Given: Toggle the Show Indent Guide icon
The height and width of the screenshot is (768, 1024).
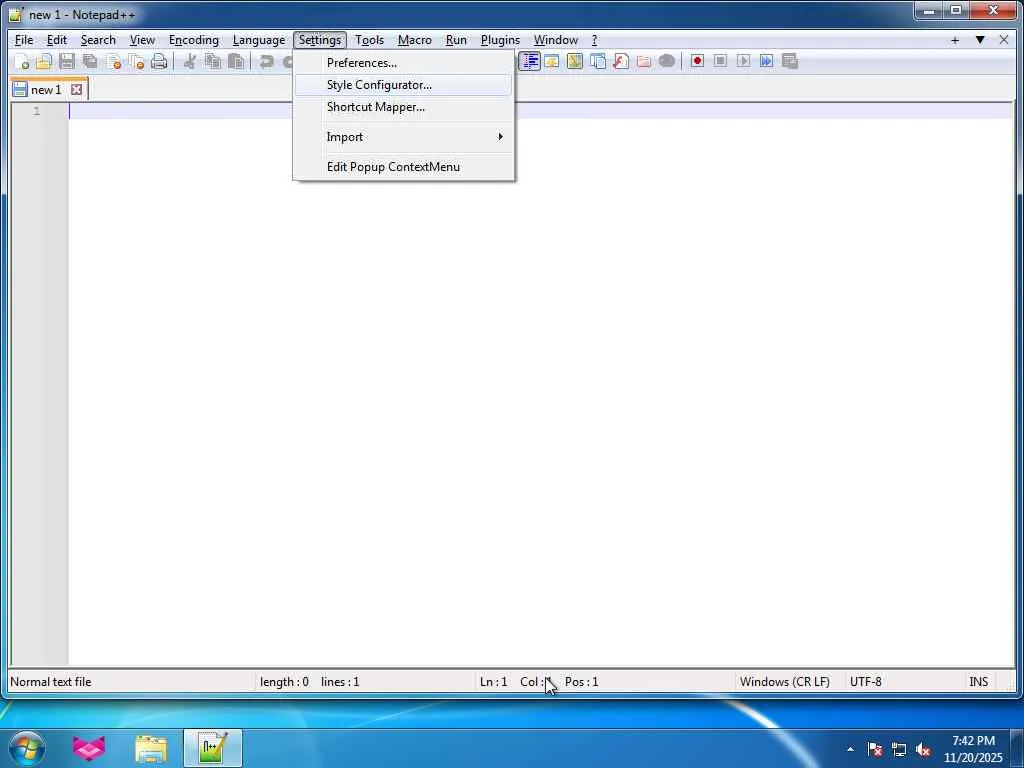Looking at the screenshot, I should [x=530, y=61].
